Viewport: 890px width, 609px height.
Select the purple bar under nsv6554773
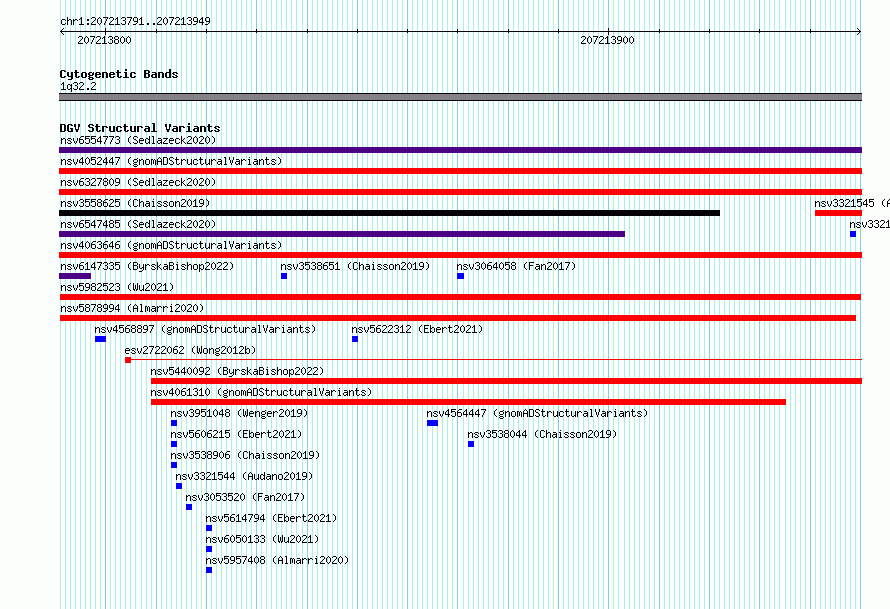click(x=460, y=150)
